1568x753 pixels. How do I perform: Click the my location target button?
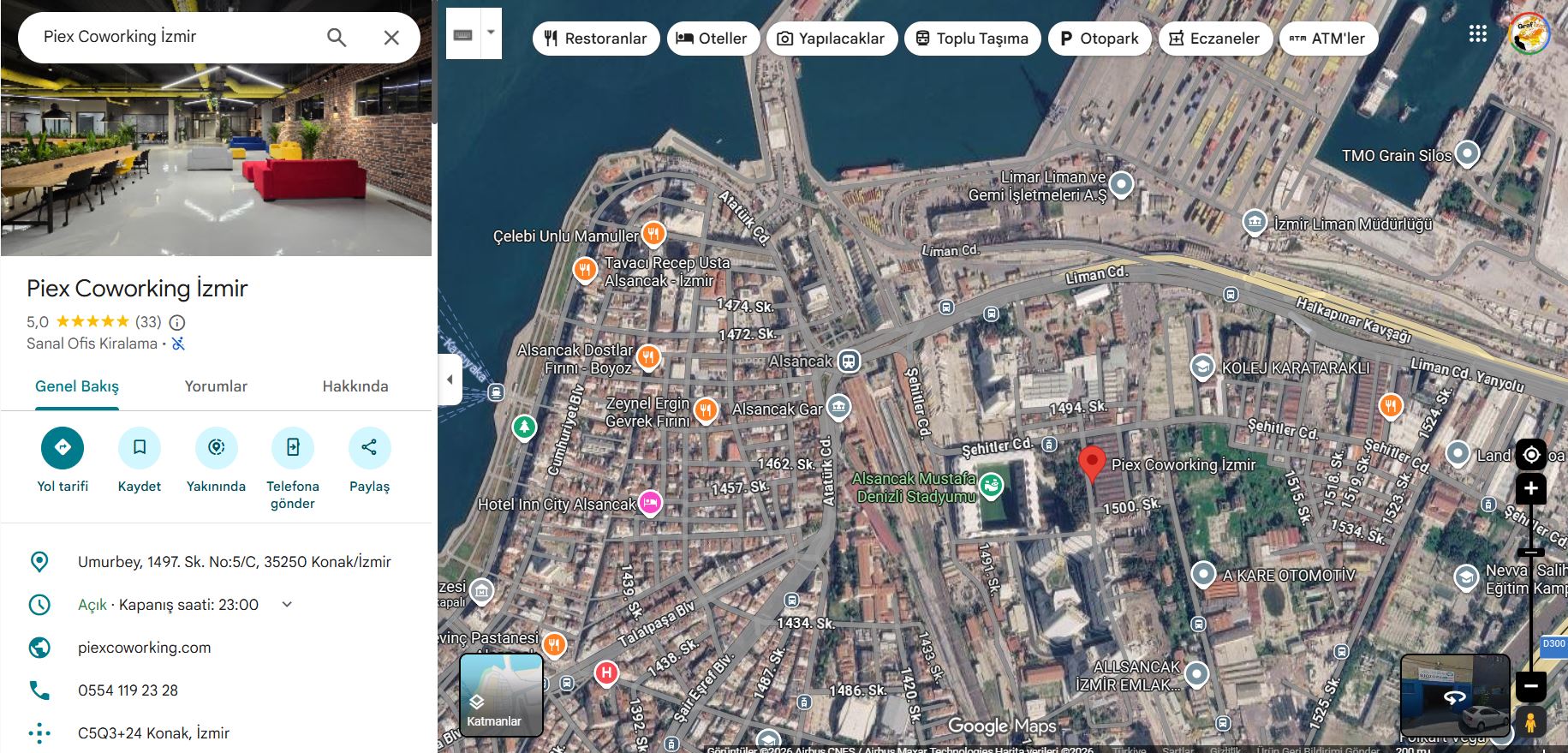pos(1531,454)
